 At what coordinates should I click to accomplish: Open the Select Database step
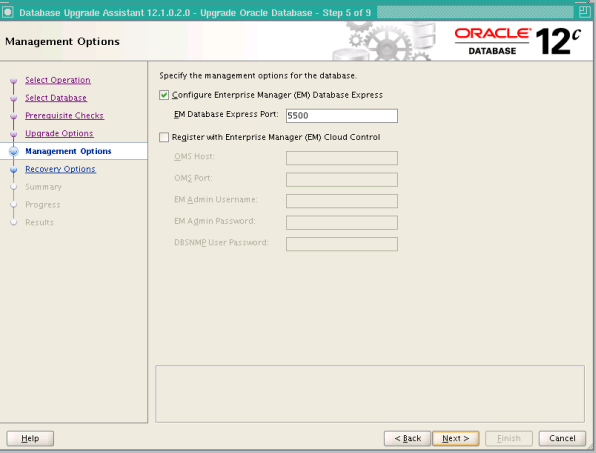click(x=56, y=98)
